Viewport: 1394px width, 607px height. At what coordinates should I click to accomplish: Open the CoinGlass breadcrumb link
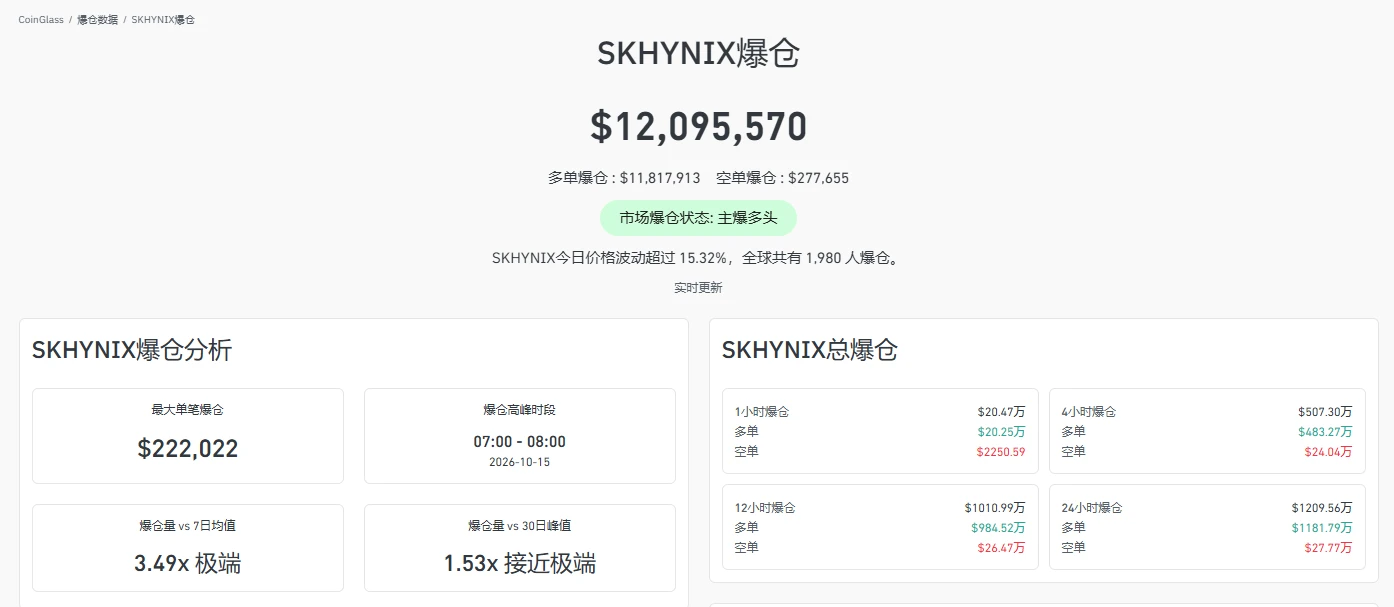41,20
